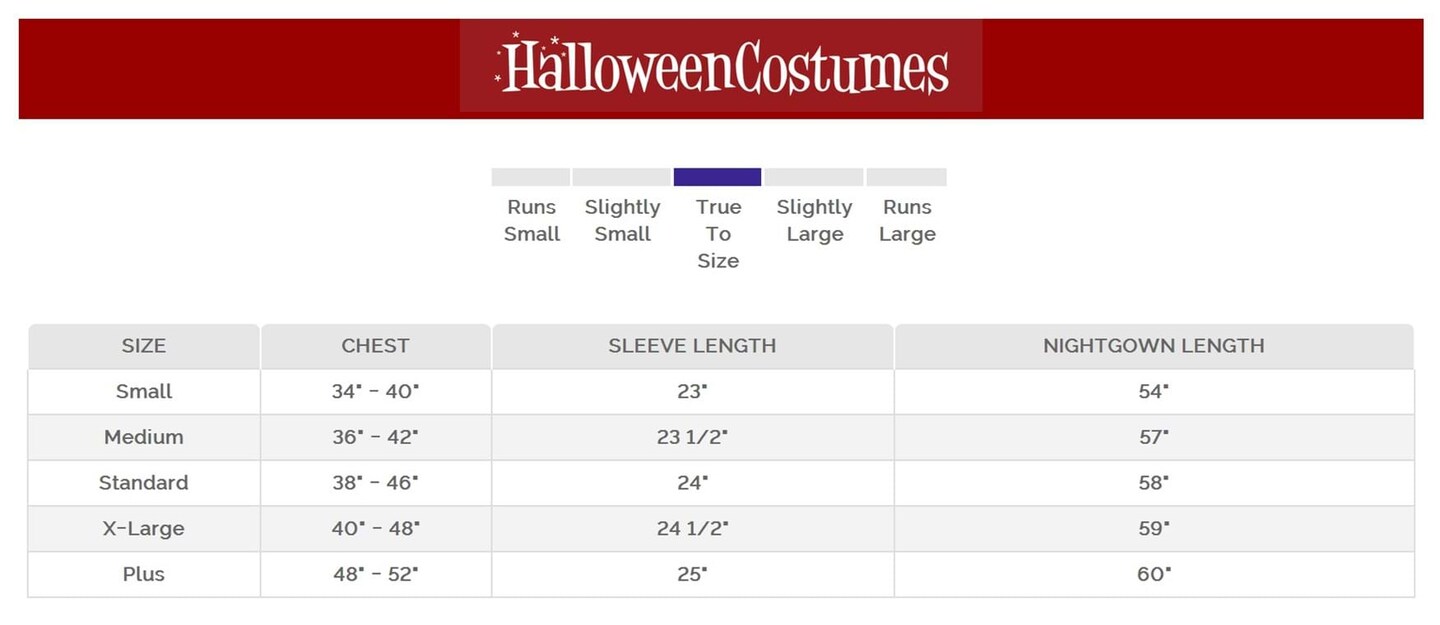
Task: Click the gray bar above Runs Large
Action: tap(906, 177)
